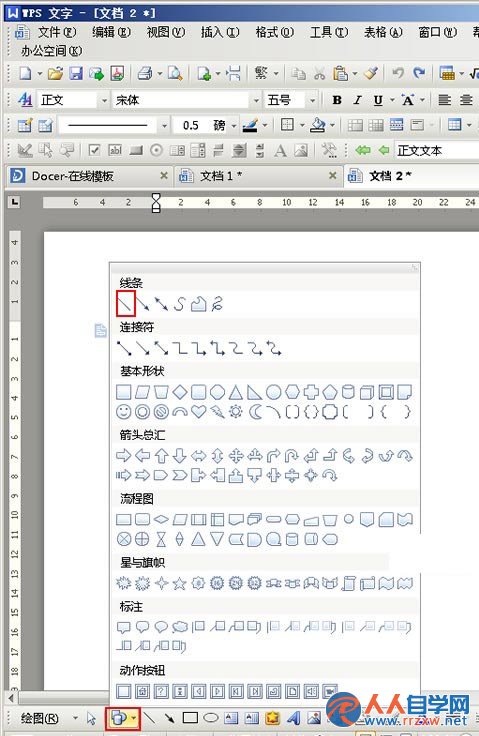The height and width of the screenshot is (736, 479).
Task: Click the 办公空间(K) menu
Action: 51,50
